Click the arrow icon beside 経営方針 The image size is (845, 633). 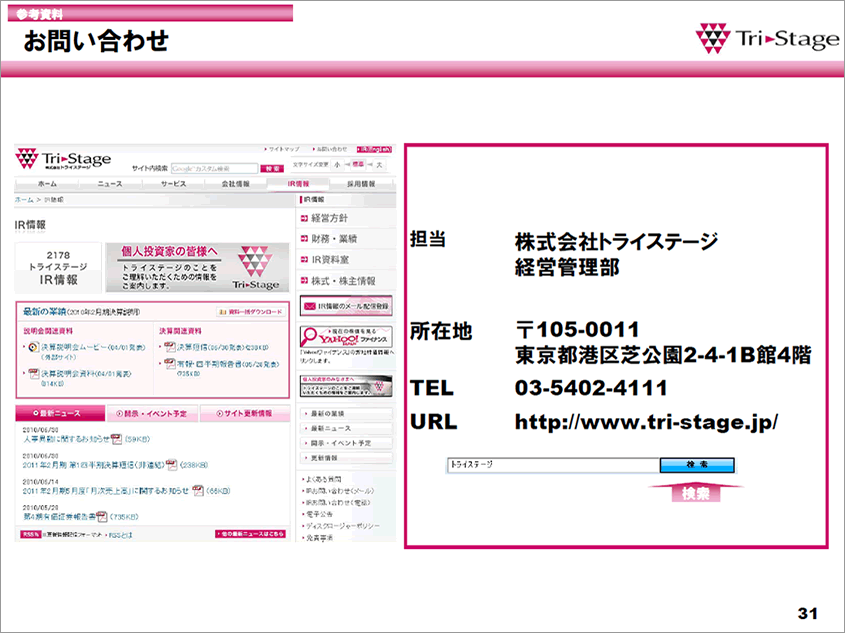click(x=304, y=218)
